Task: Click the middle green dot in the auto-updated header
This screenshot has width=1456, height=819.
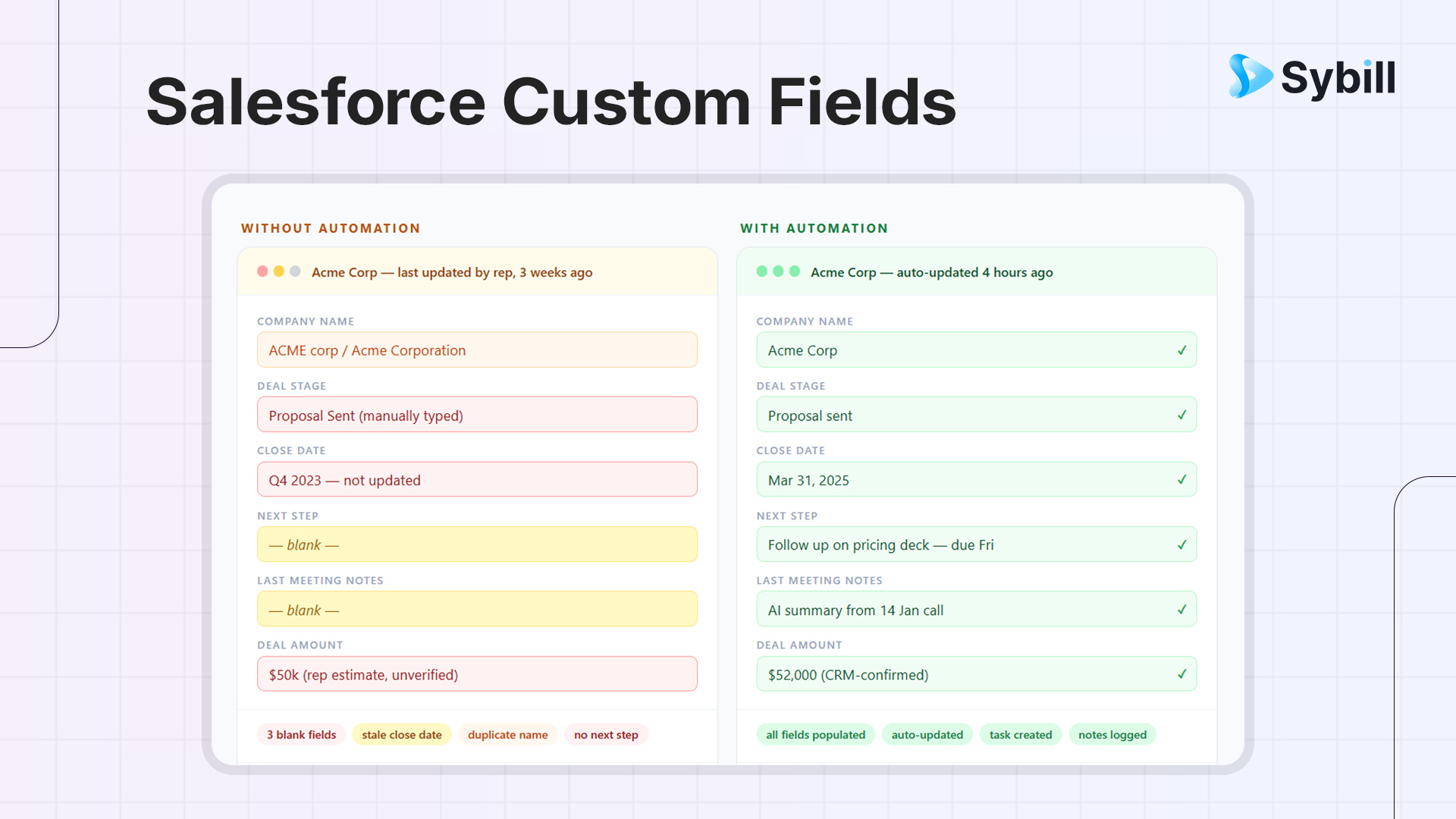Action: point(778,271)
